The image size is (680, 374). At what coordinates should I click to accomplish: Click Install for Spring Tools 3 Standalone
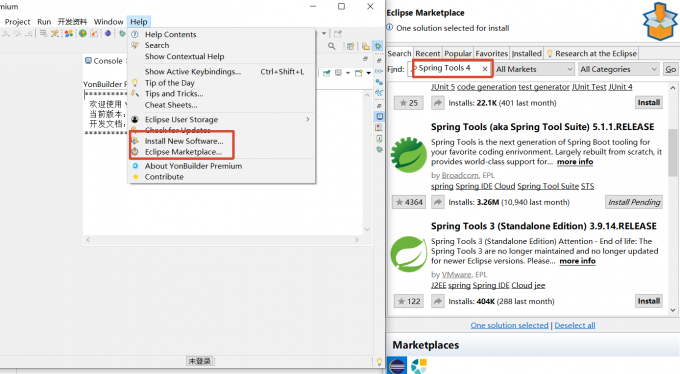[x=649, y=301]
